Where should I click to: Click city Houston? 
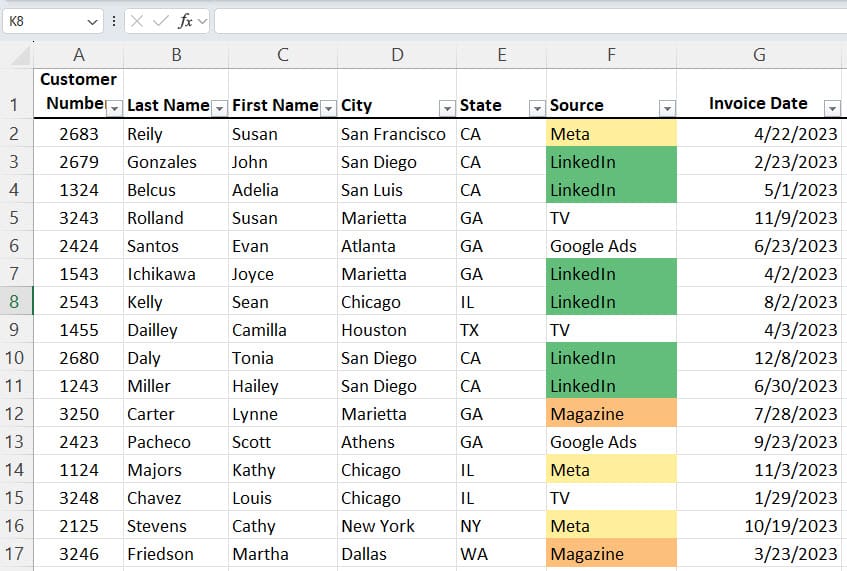pyautogui.click(x=397, y=330)
